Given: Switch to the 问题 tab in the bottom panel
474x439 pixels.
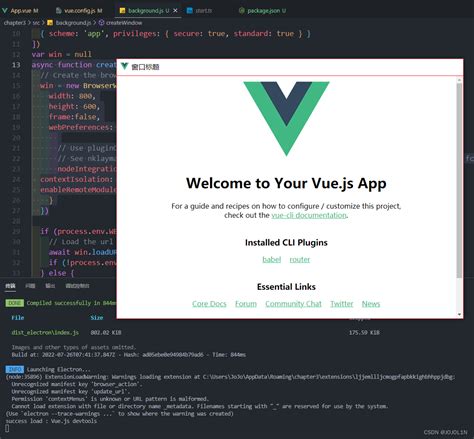Looking at the screenshot, I should point(30,286).
